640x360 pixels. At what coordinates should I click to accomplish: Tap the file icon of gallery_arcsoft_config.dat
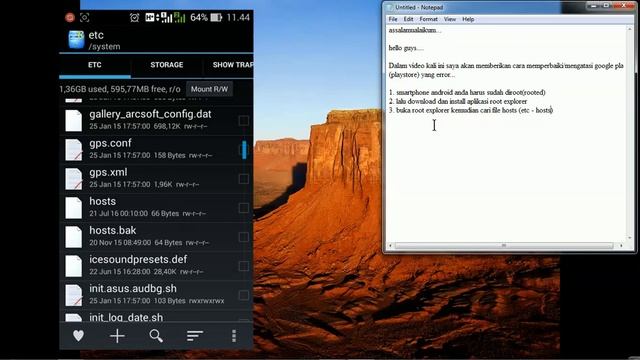pos(74,120)
